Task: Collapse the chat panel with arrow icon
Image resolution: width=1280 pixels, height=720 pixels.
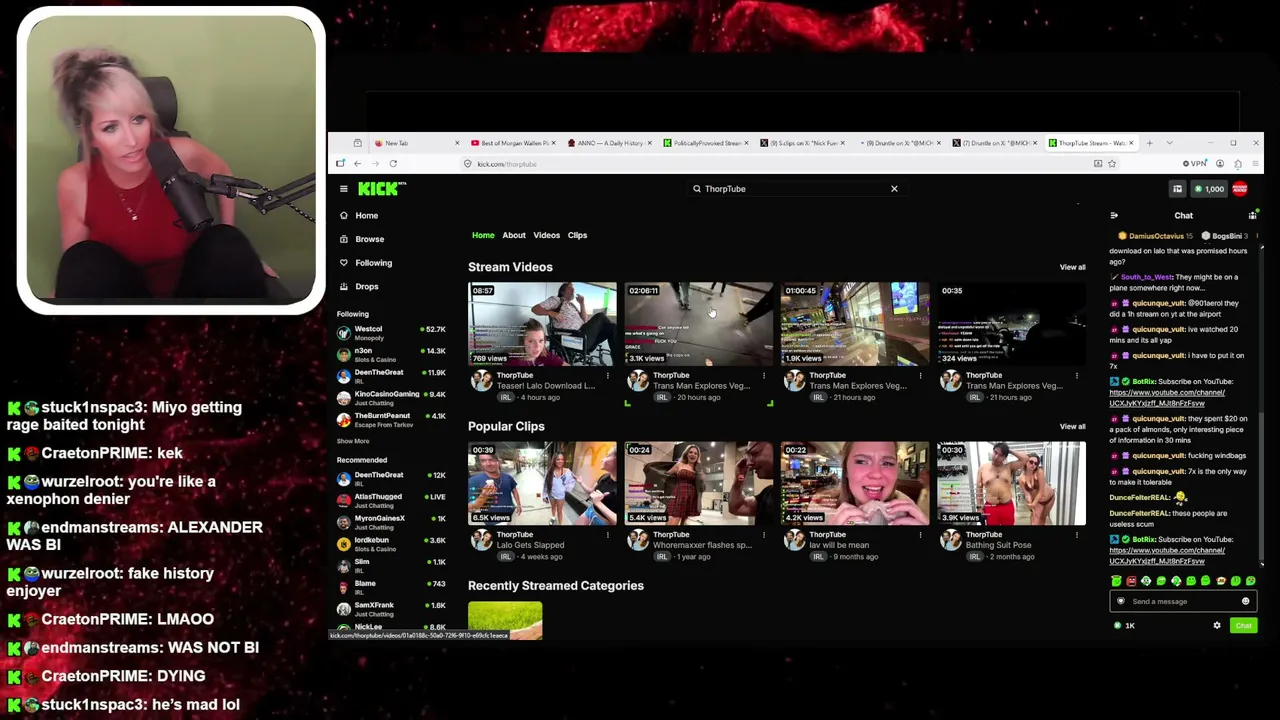Action: [x=1114, y=216]
